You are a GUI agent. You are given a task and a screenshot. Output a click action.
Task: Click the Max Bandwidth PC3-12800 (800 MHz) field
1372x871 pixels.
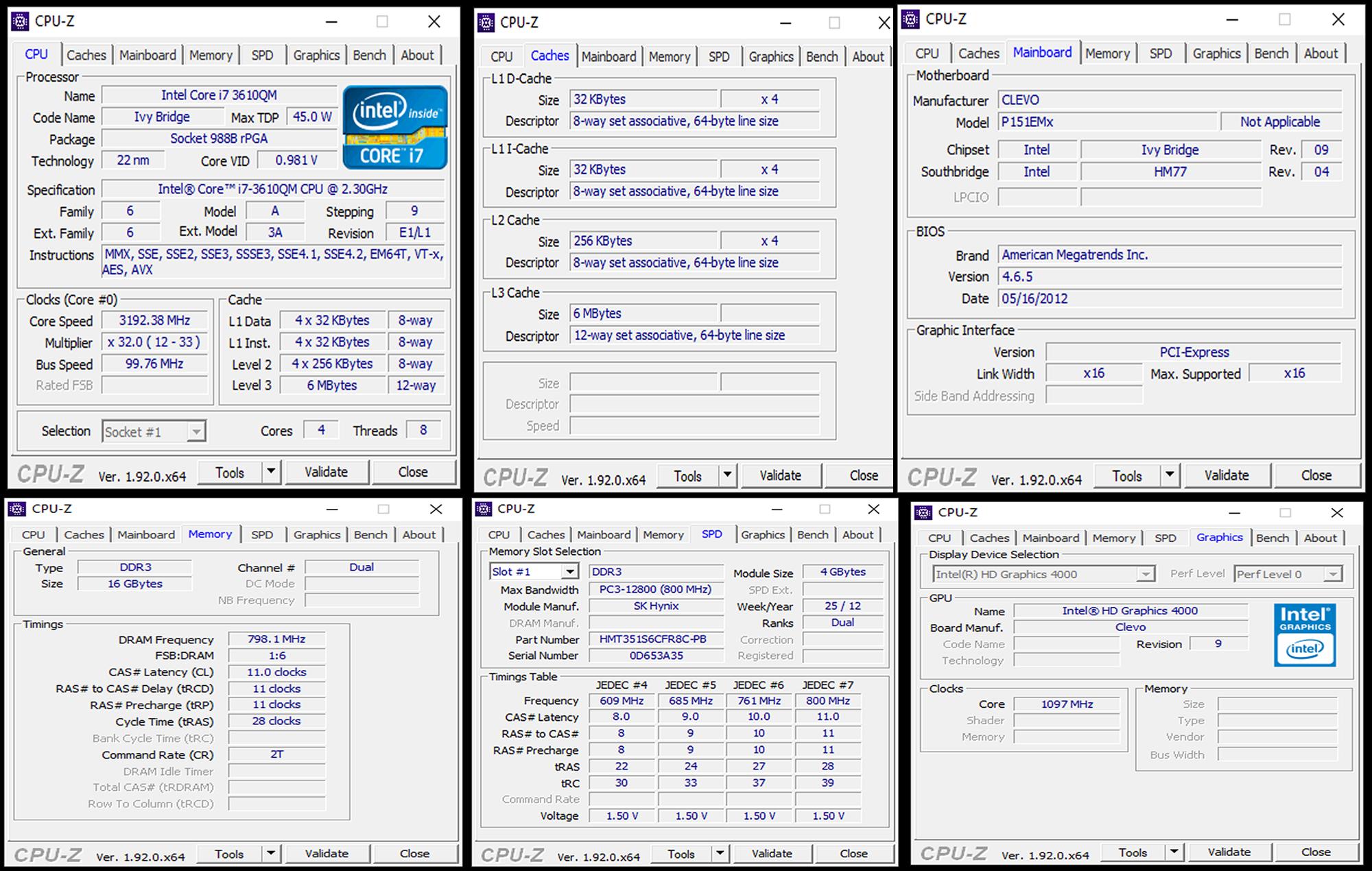(x=656, y=589)
